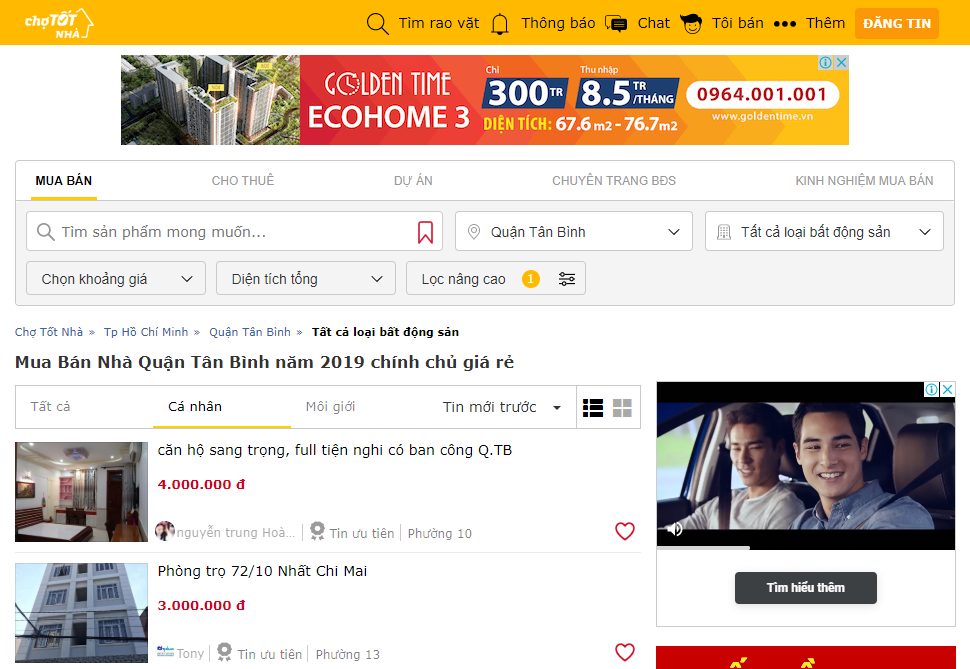Click the Tôi bán avatar icon

pyautogui.click(x=690, y=24)
